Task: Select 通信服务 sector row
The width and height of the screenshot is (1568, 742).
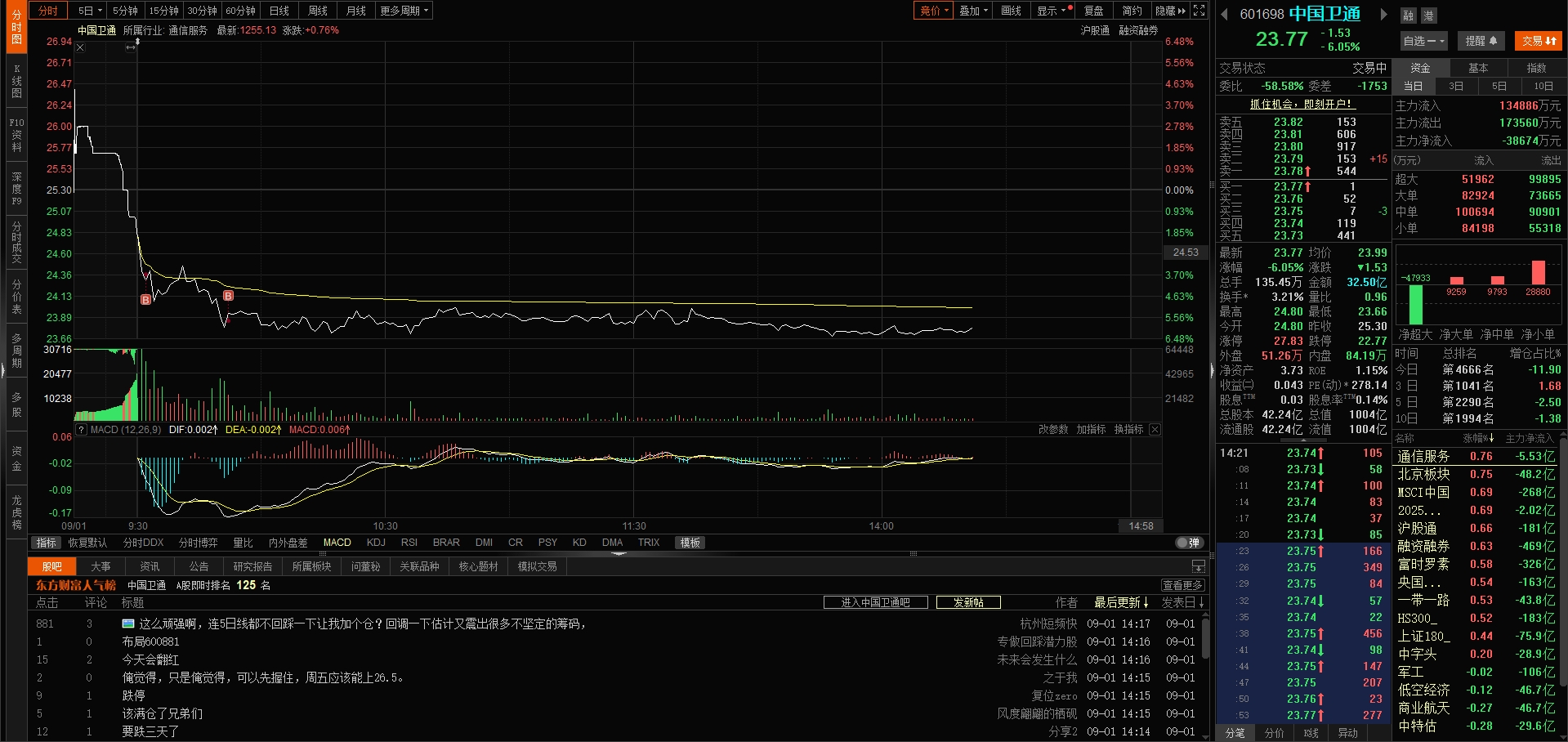Action: [1476, 457]
